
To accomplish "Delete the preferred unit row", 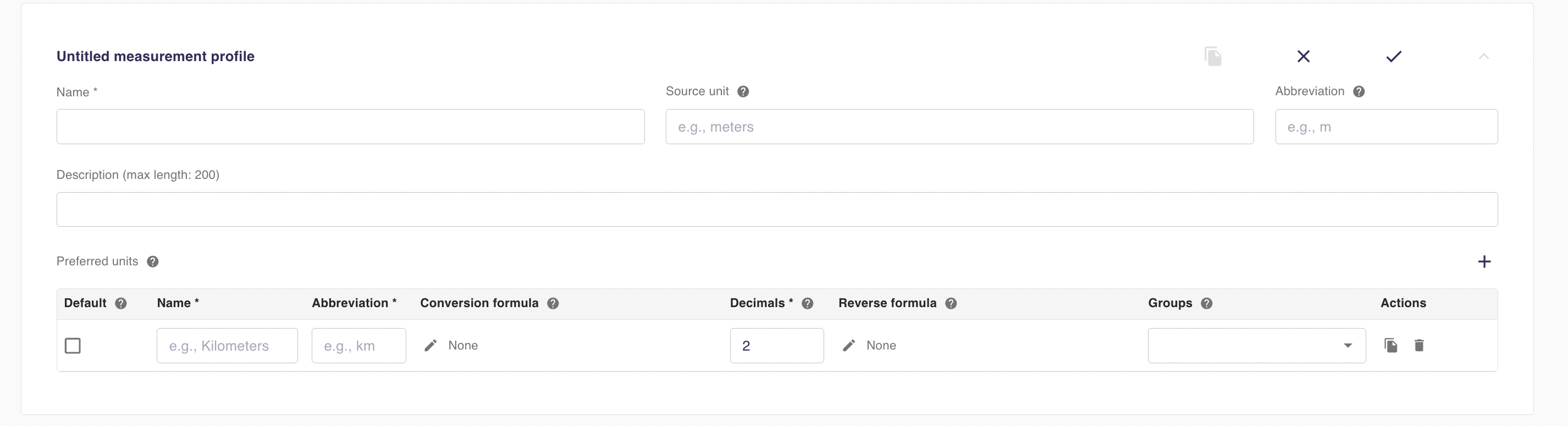I will point(1419,346).
